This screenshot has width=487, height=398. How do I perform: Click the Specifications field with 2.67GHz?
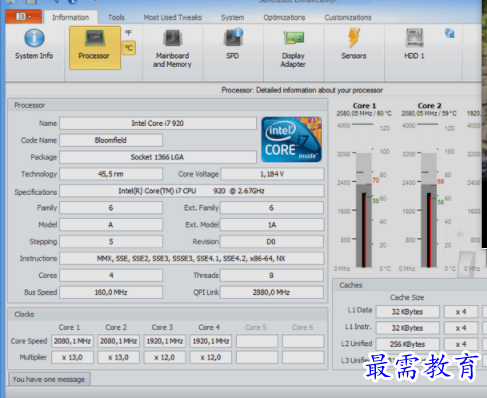click(x=192, y=191)
